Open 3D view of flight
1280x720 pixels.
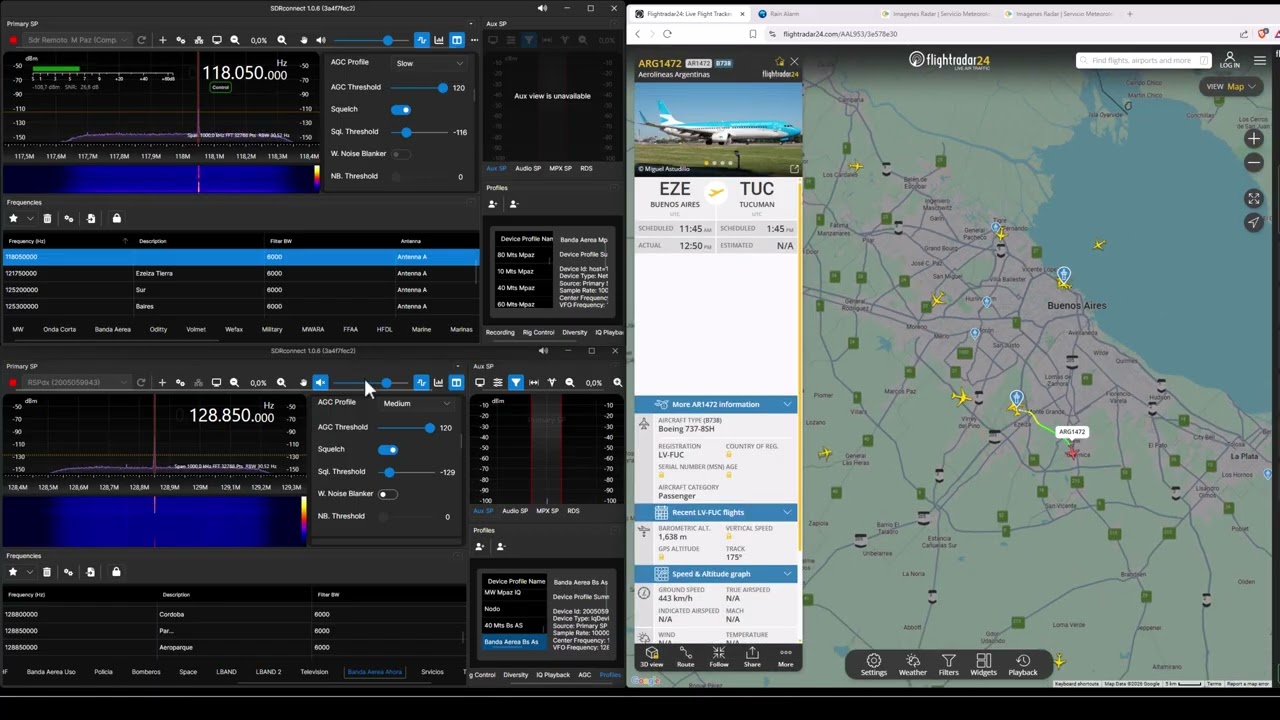(652, 657)
